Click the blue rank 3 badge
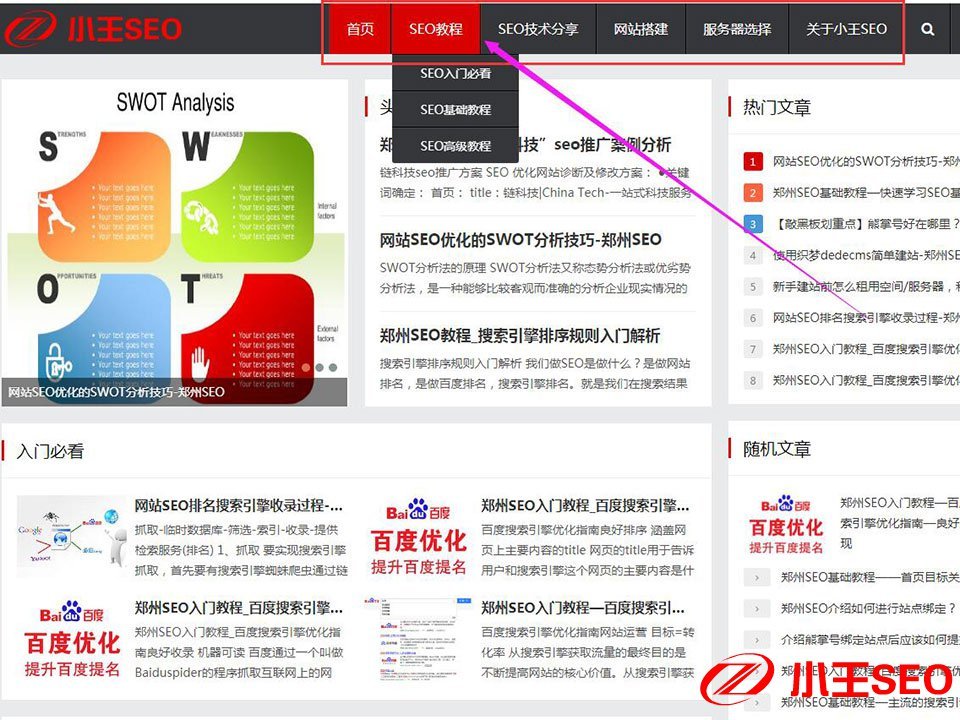Image resolution: width=960 pixels, height=720 pixels. [752, 224]
